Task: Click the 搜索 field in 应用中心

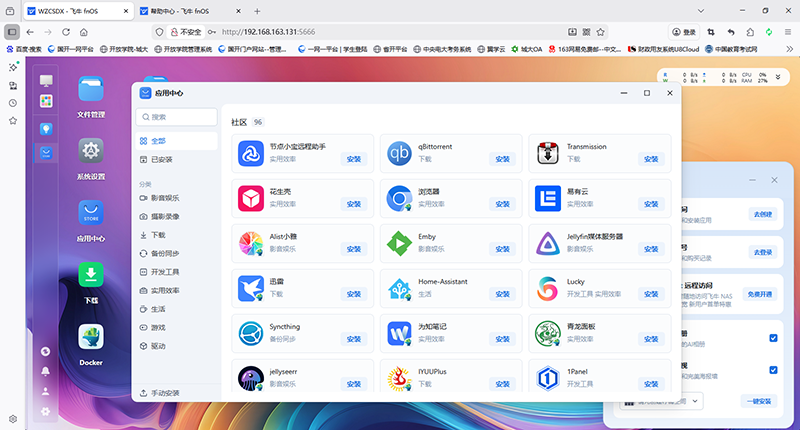Action: tap(177, 117)
